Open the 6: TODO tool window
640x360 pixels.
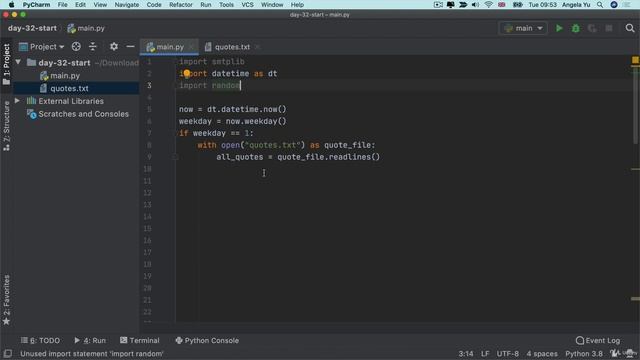coord(40,340)
